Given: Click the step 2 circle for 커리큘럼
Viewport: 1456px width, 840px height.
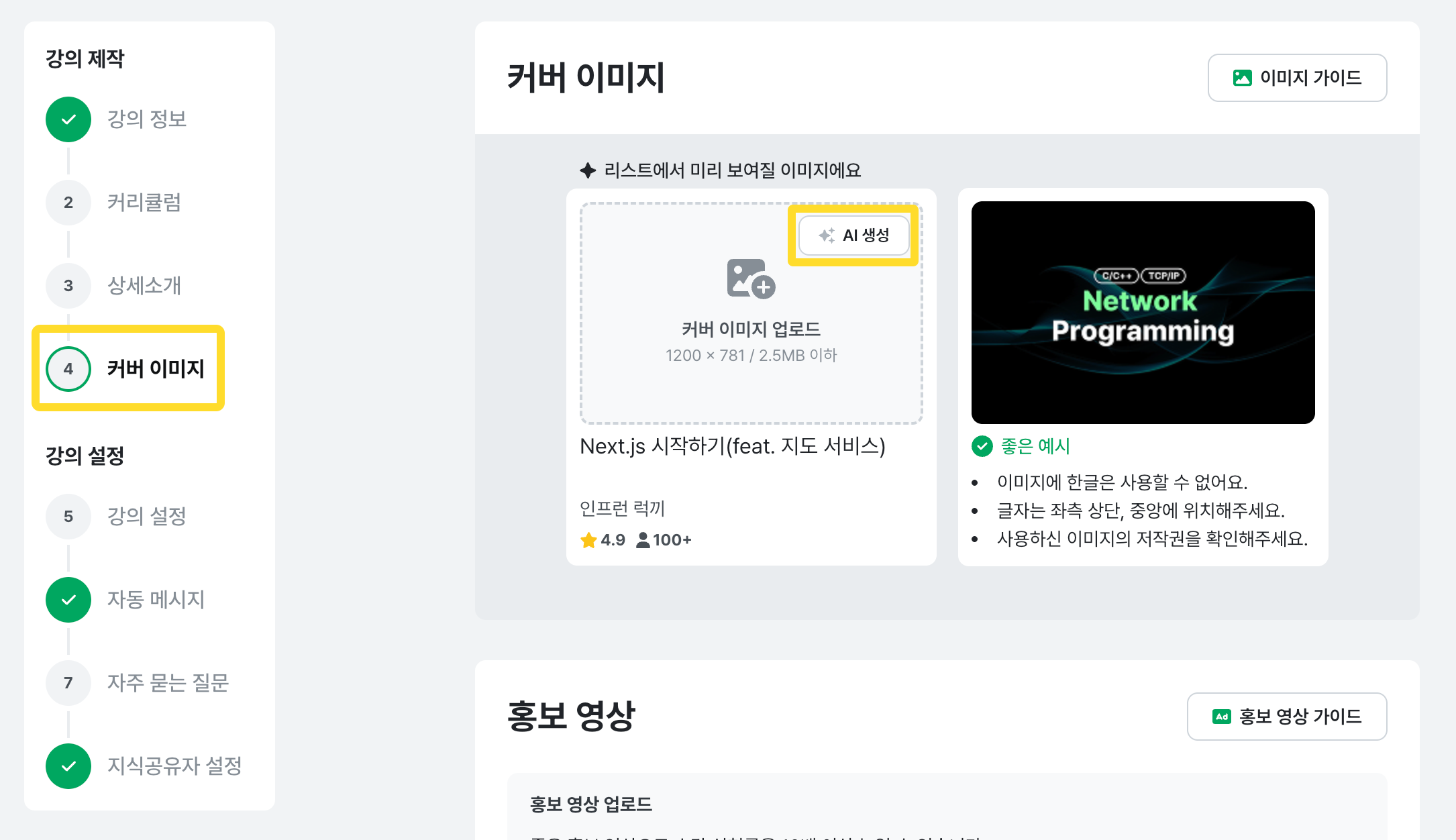Looking at the screenshot, I should [68, 203].
